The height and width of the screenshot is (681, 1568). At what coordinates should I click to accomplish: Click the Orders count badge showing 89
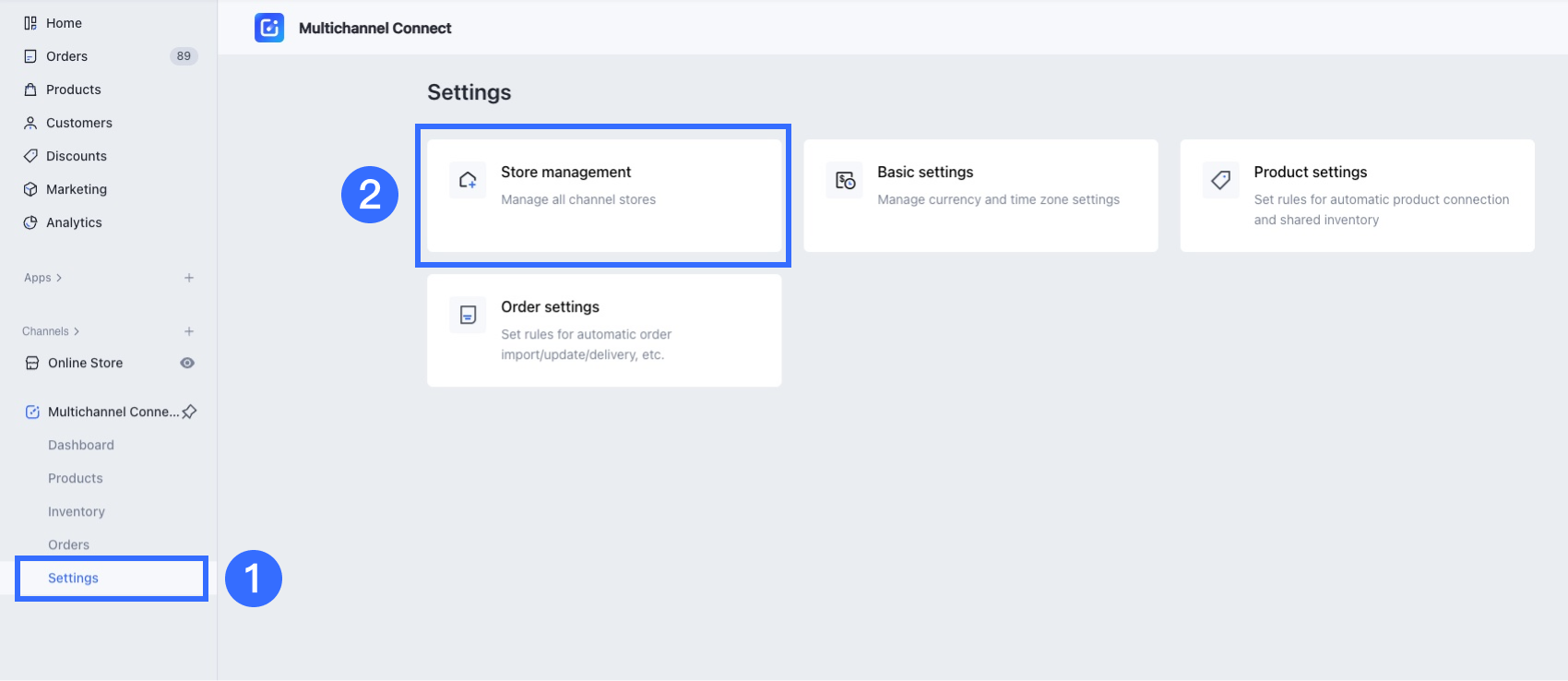coord(184,56)
